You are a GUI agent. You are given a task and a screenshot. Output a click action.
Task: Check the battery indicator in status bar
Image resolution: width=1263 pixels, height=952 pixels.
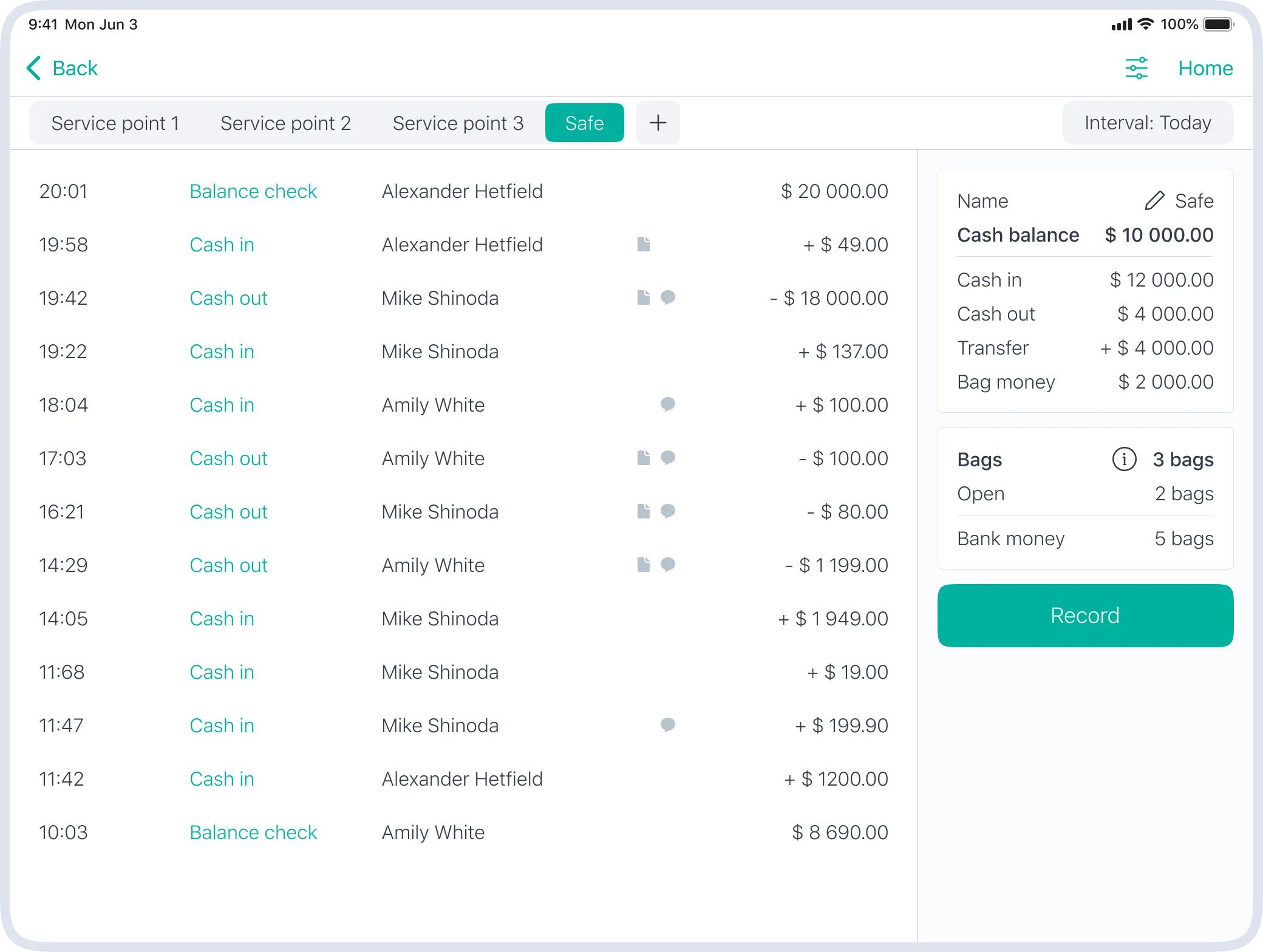pyautogui.click(x=1219, y=24)
